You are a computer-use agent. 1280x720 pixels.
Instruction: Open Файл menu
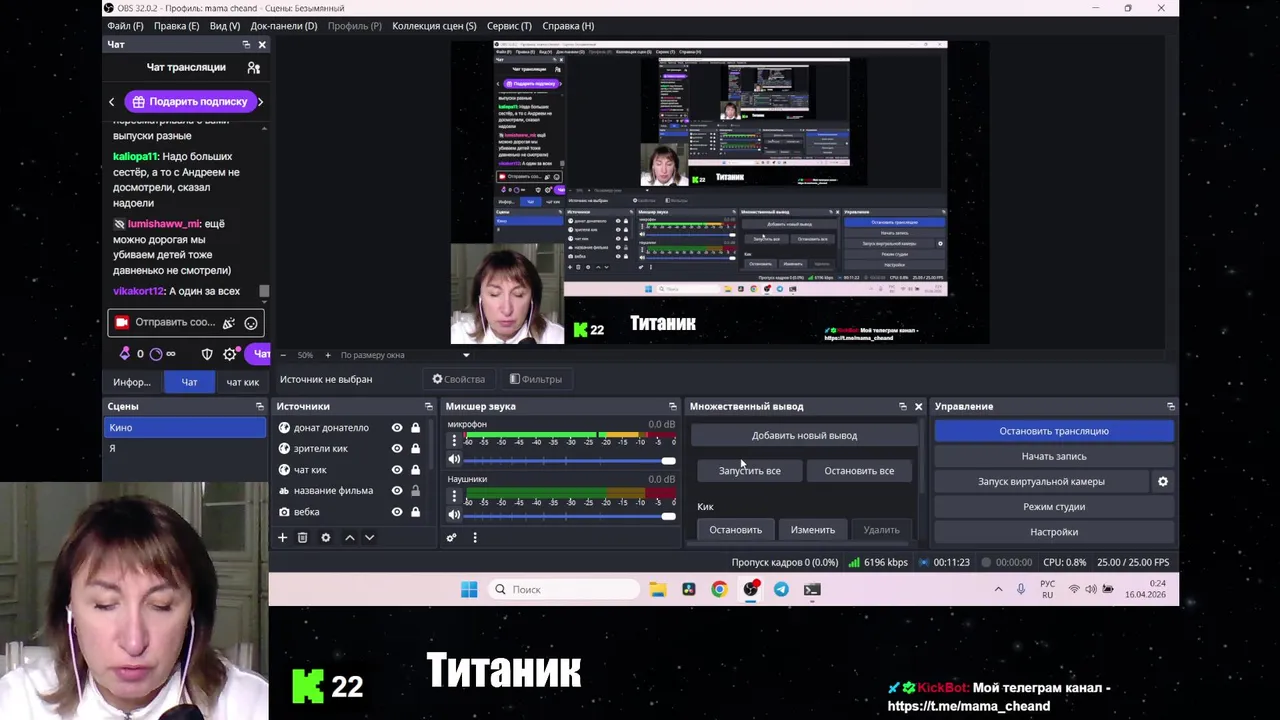point(125,26)
